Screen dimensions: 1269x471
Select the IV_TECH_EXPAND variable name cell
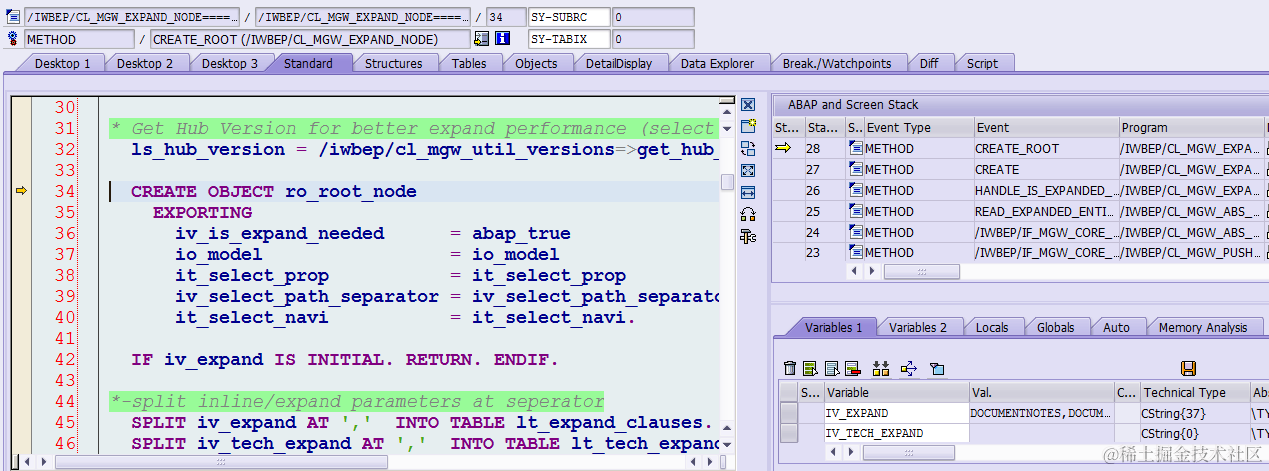[x=896, y=433]
